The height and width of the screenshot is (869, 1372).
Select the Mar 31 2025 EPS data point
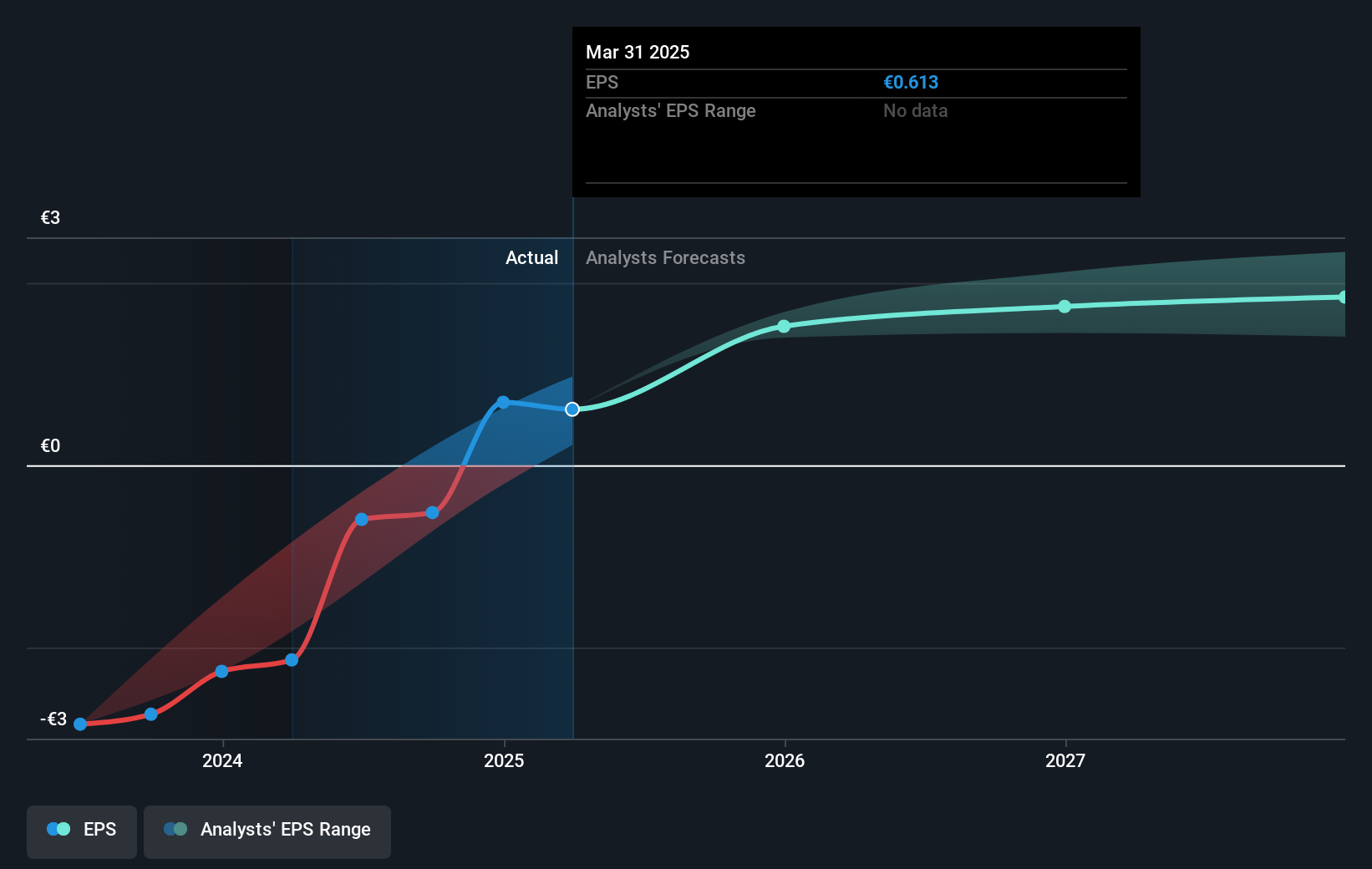point(572,409)
